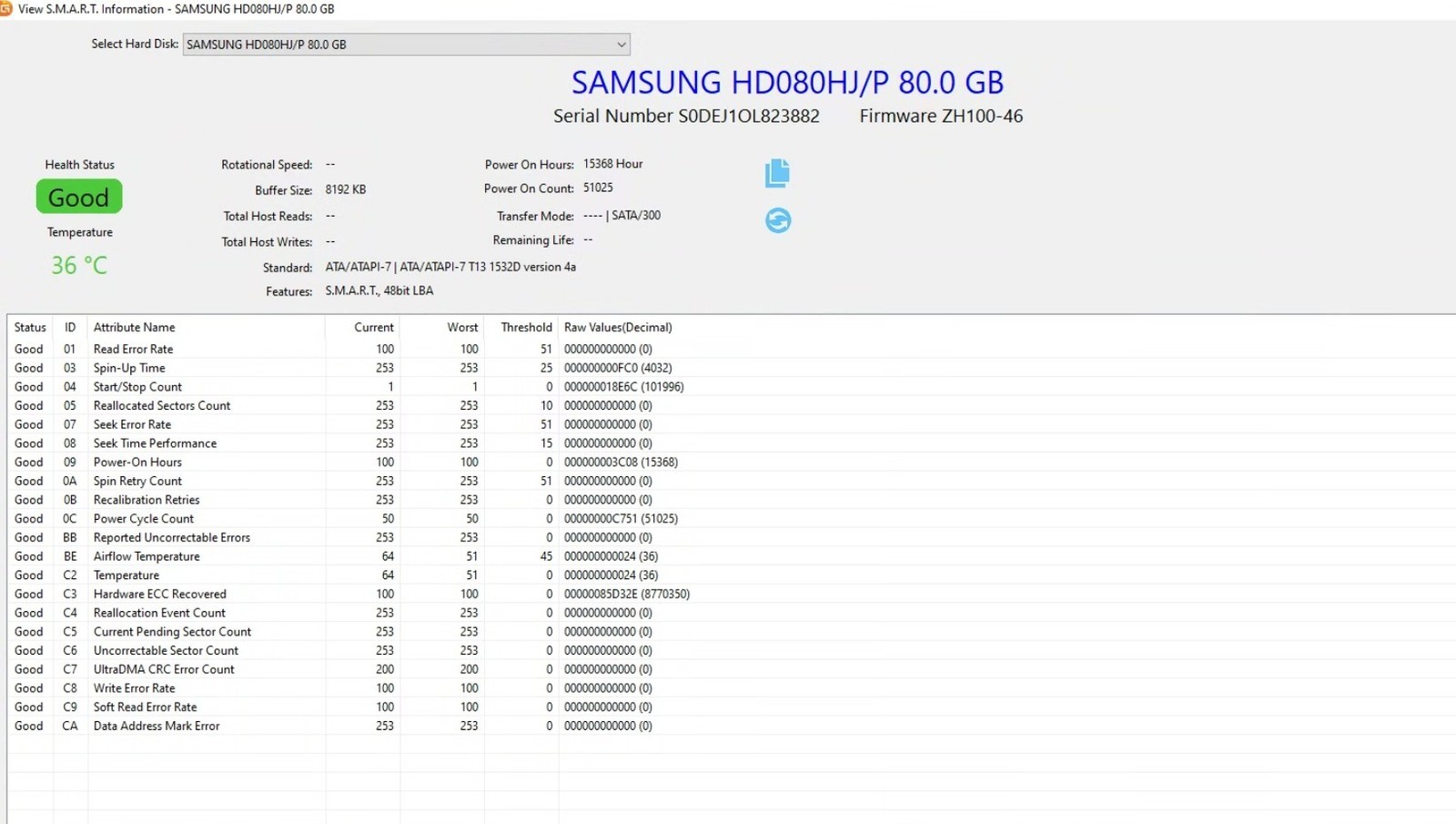
Task: Click the 36 °C temperature reading
Action: [79, 265]
